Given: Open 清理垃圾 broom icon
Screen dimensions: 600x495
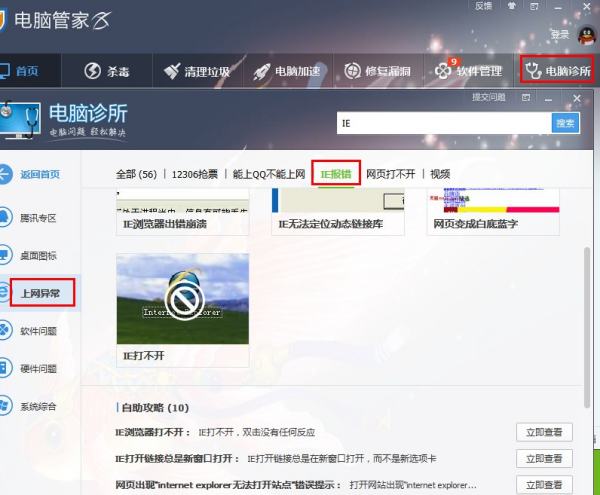Looking at the screenshot, I should (x=172, y=71).
